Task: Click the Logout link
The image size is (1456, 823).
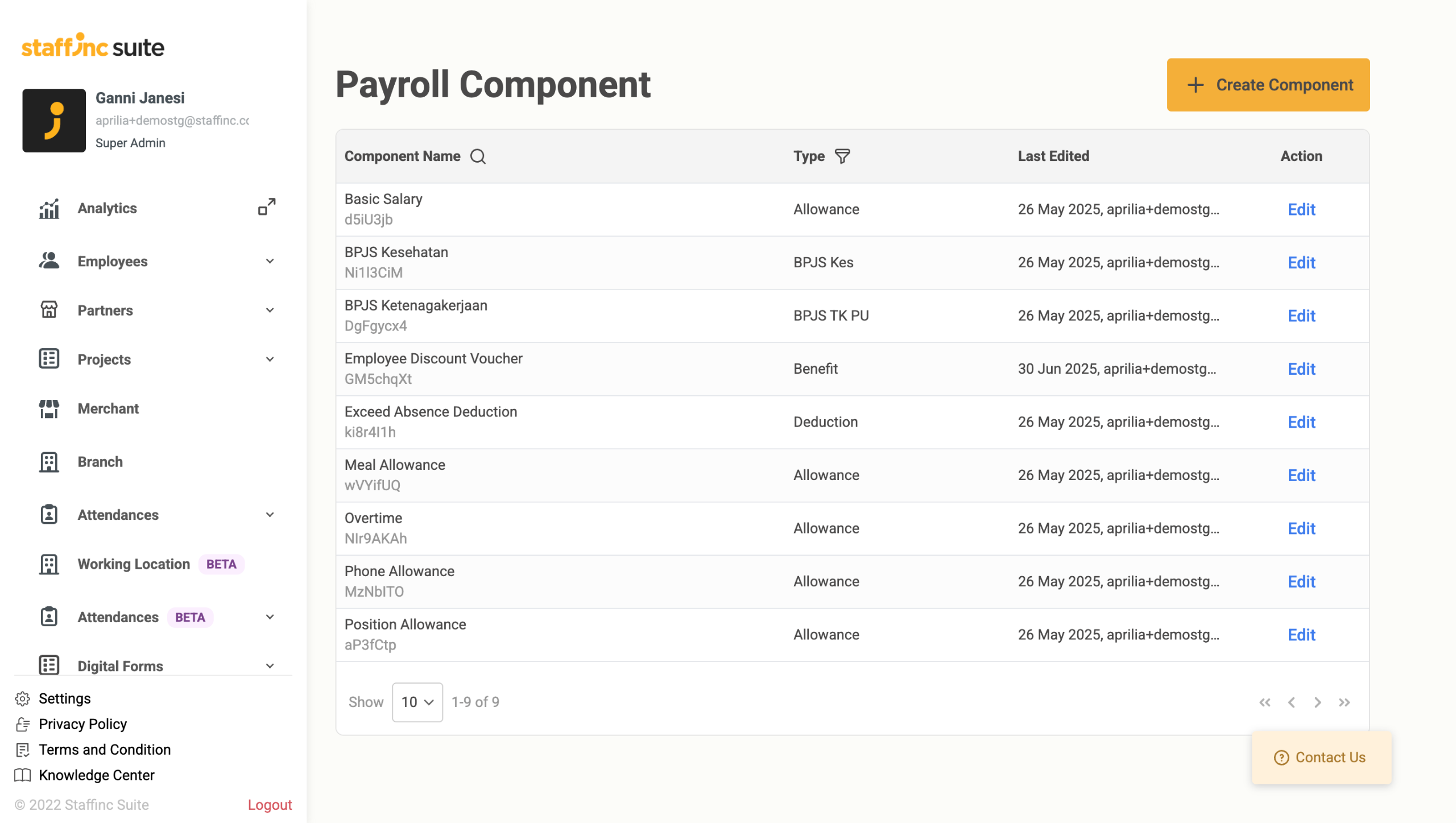Action: pyautogui.click(x=270, y=805)
